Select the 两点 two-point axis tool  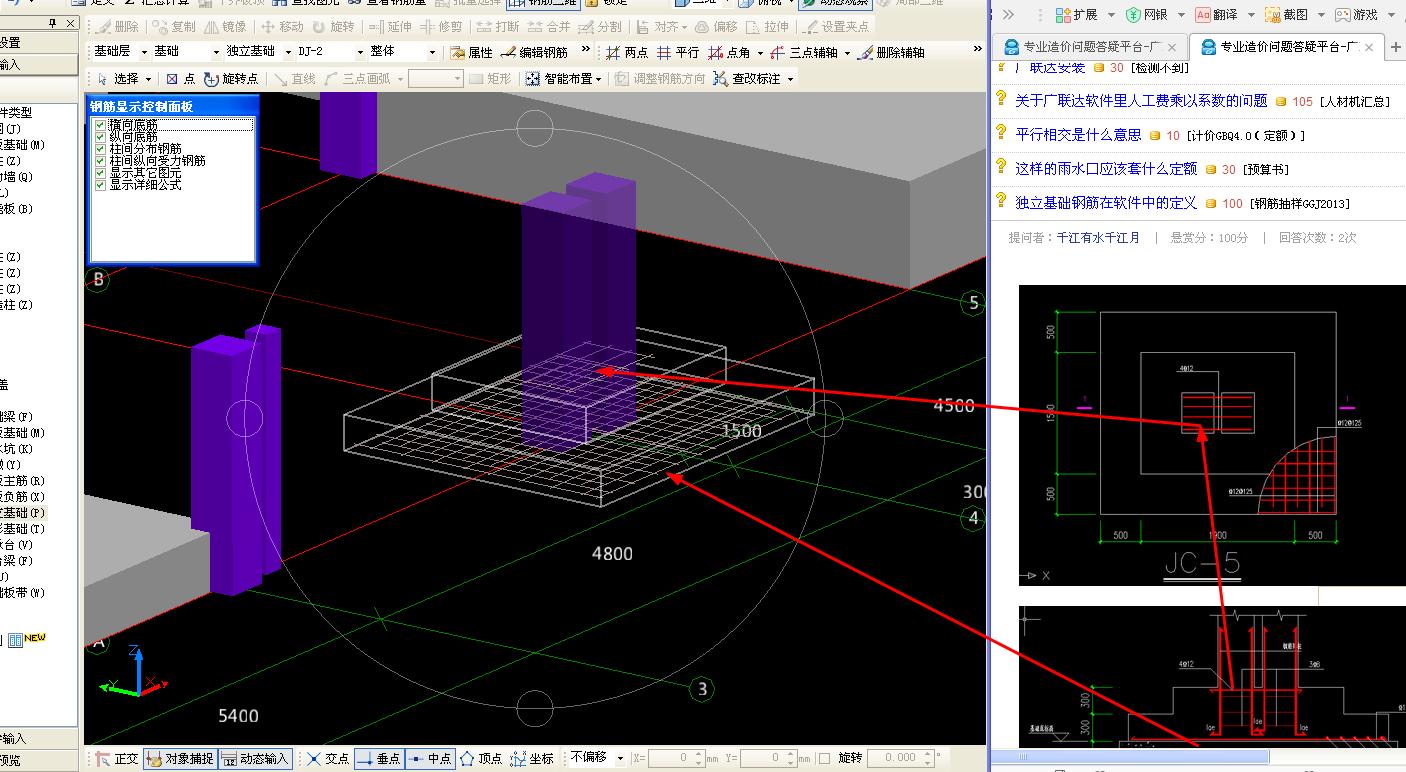pos(627,52)
